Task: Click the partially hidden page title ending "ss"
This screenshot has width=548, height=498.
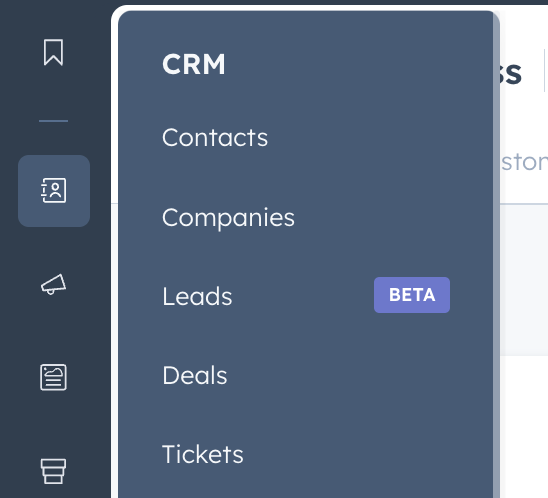Action: (x=511, y=73)
